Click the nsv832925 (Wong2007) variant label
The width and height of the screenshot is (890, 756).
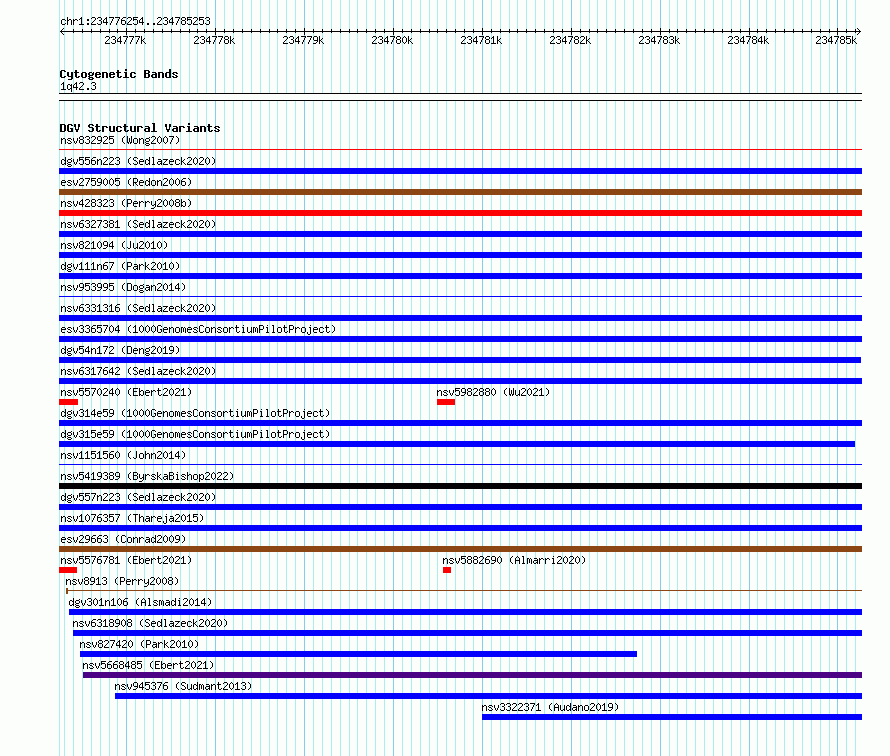pyautogui.click(x=120, y=140)
